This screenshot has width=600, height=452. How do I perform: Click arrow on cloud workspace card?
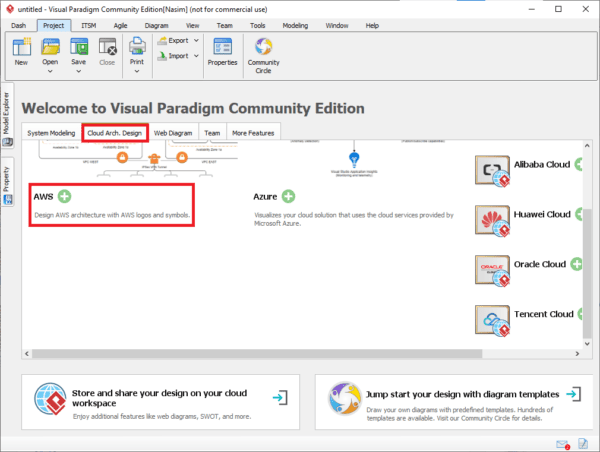[x=280, y=398]
